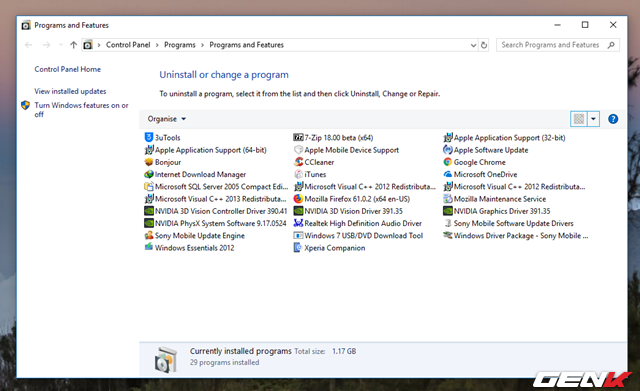Click the Windows Essentials 2012 icon

[149, 247]
